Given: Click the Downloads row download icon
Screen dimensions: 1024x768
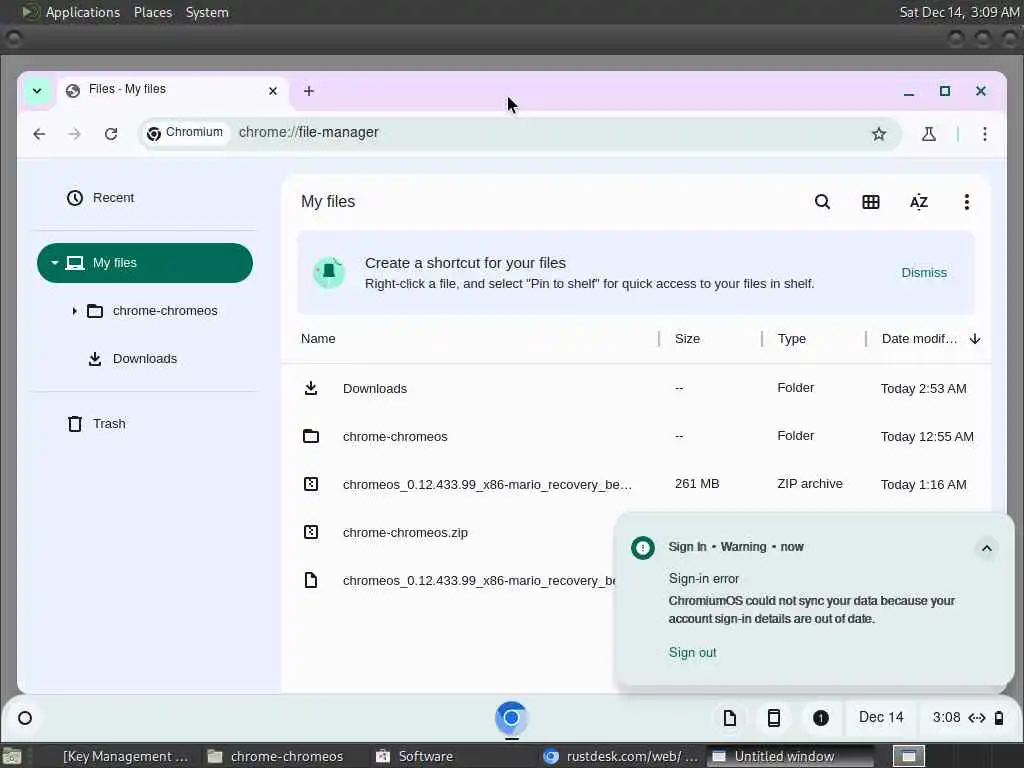Looking at the screenshot, I should (x=311, y=389).
